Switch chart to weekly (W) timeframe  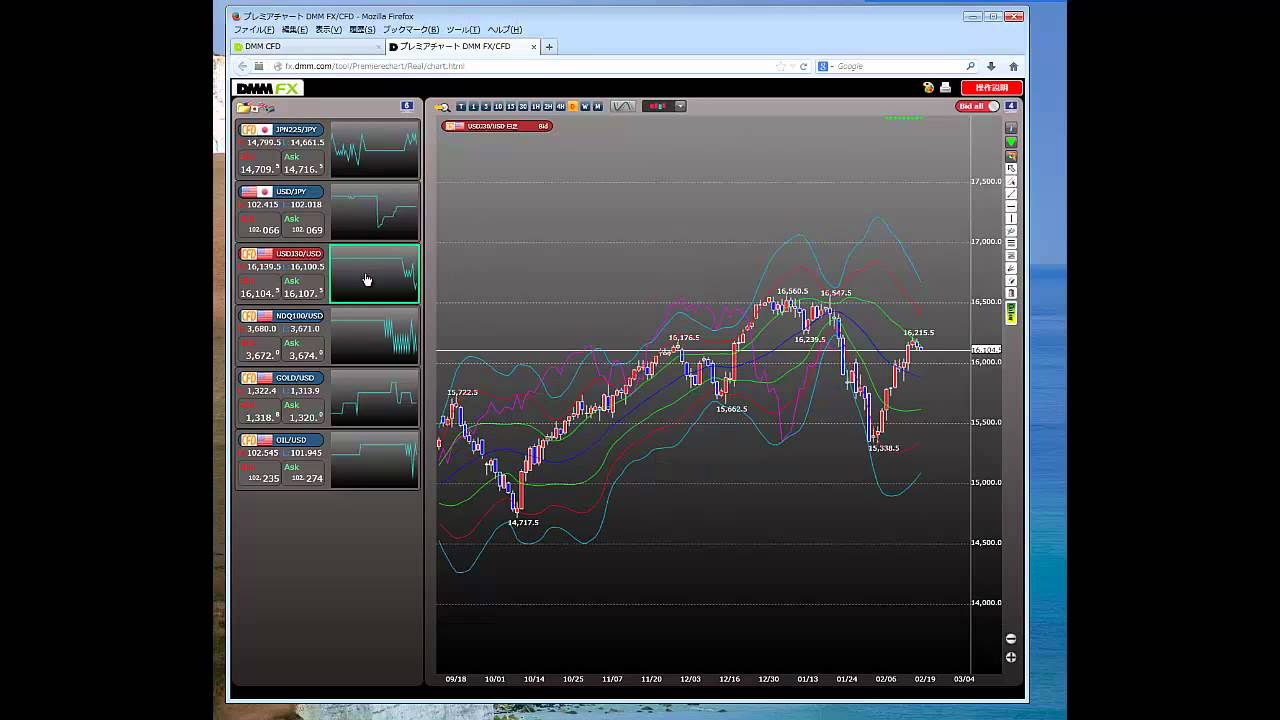(585, 107)
